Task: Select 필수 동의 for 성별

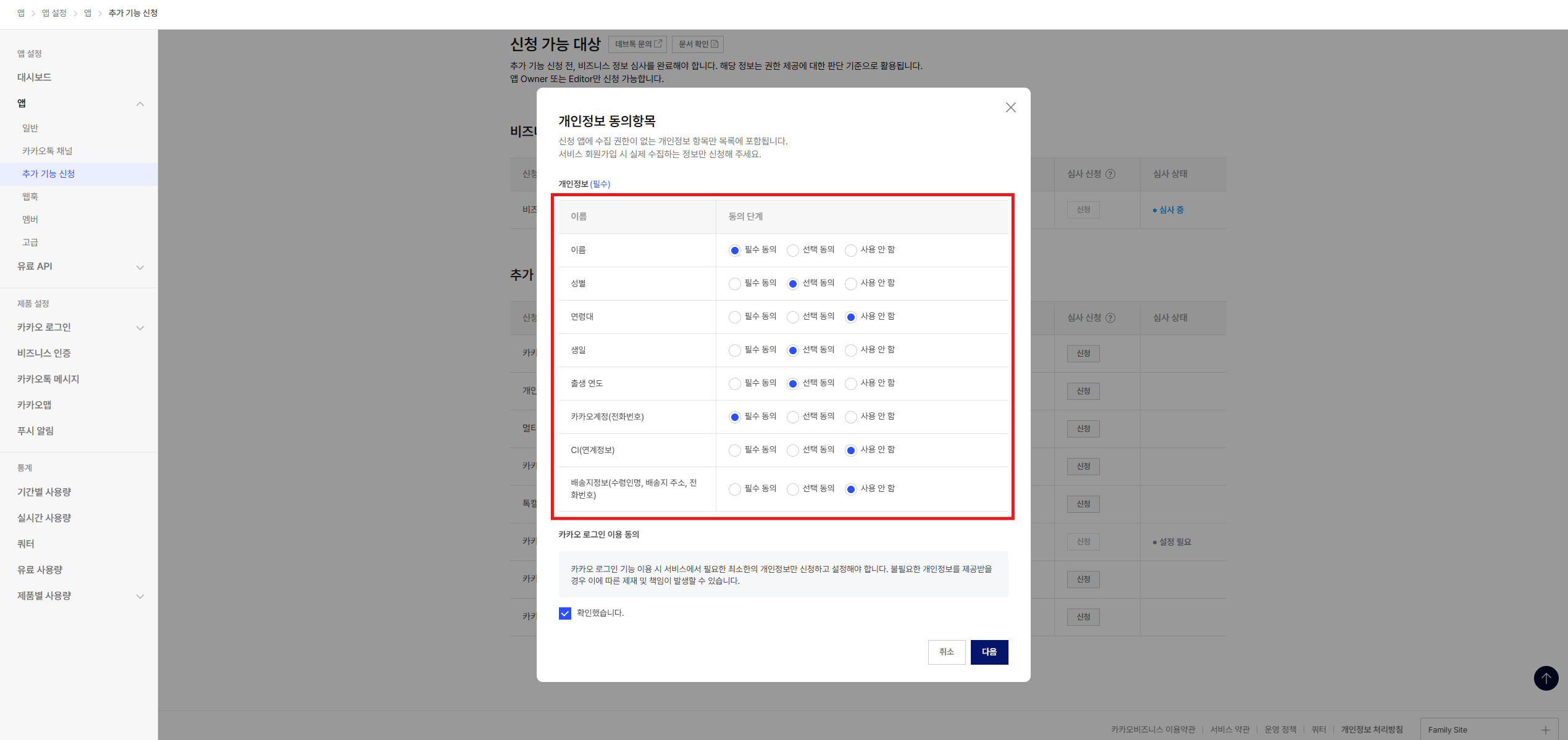Action: pyautogui.click(x=734, y=283)
